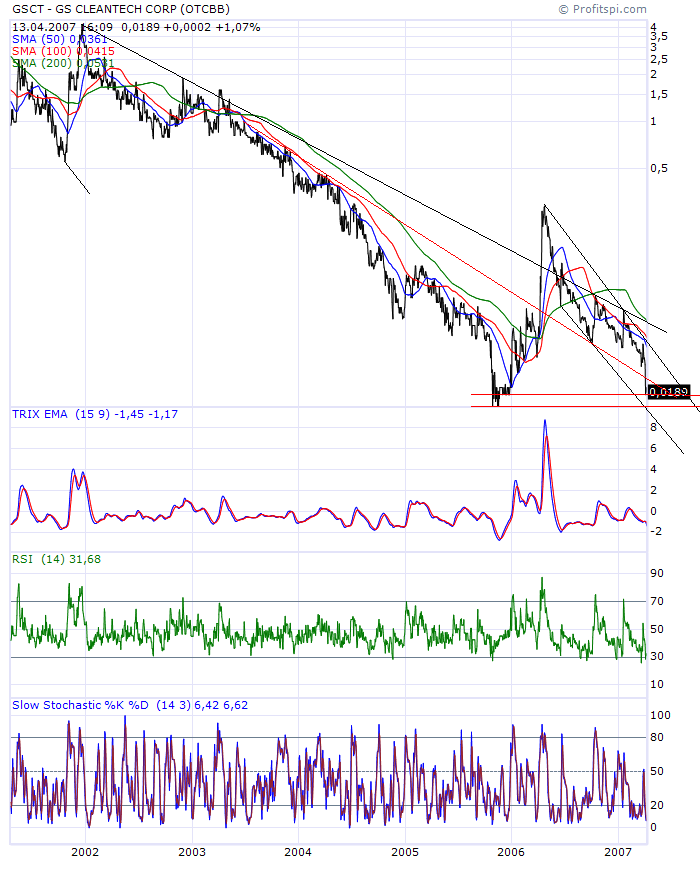
Task: Click the chart title GSCT - GS CLEANTECH CORP (OTCBB)
Action: [121, 9]
